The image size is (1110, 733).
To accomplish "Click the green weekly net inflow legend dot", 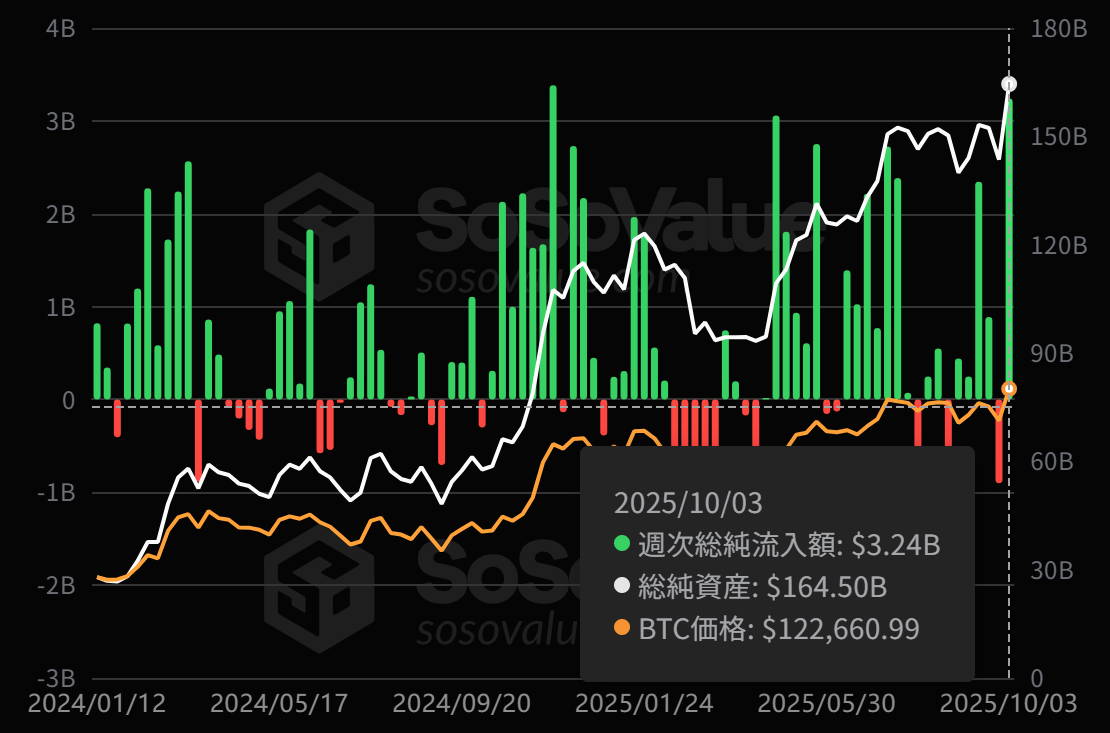I will point(622,545).
